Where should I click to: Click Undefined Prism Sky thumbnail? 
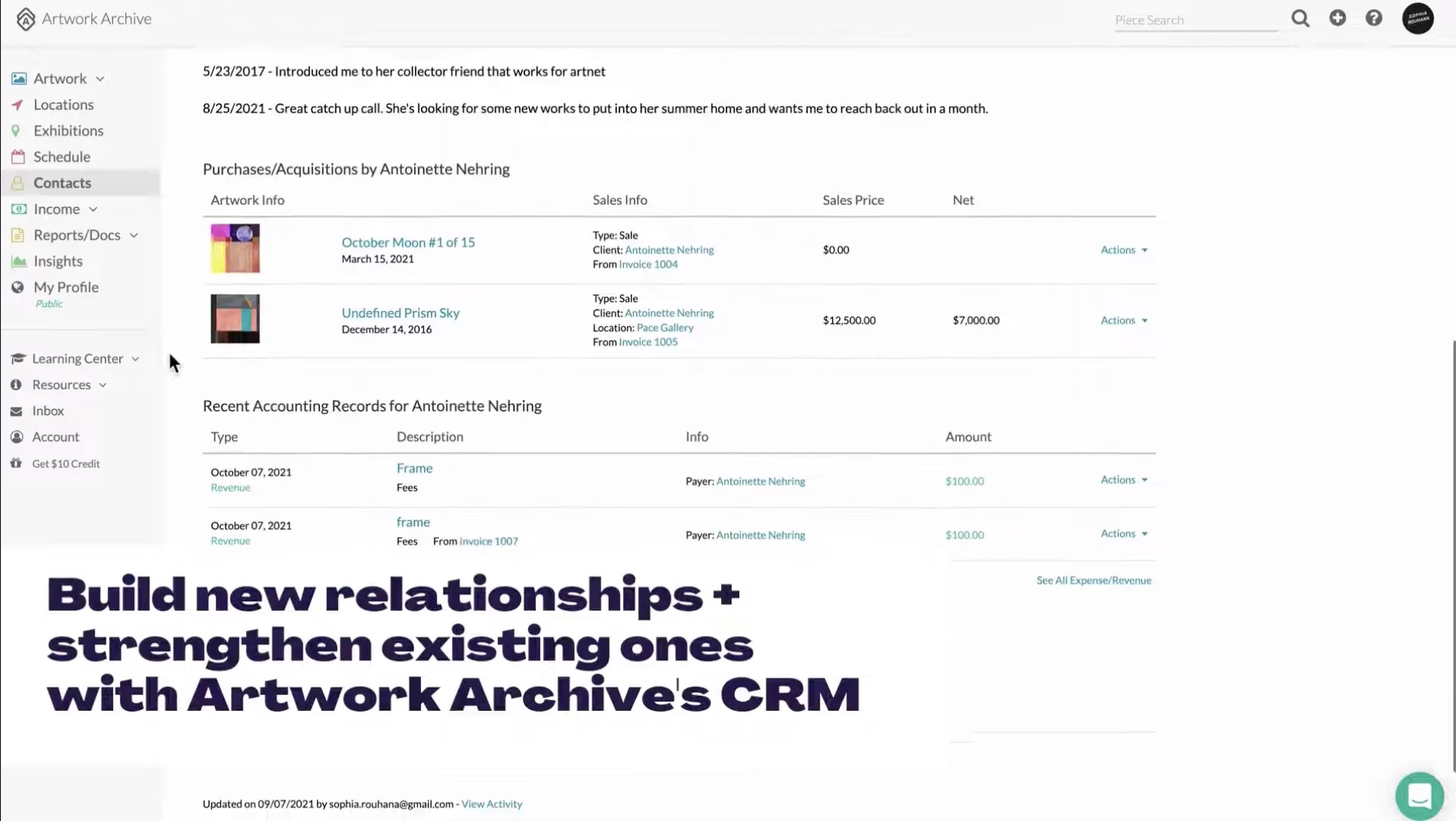click(235, 318)
